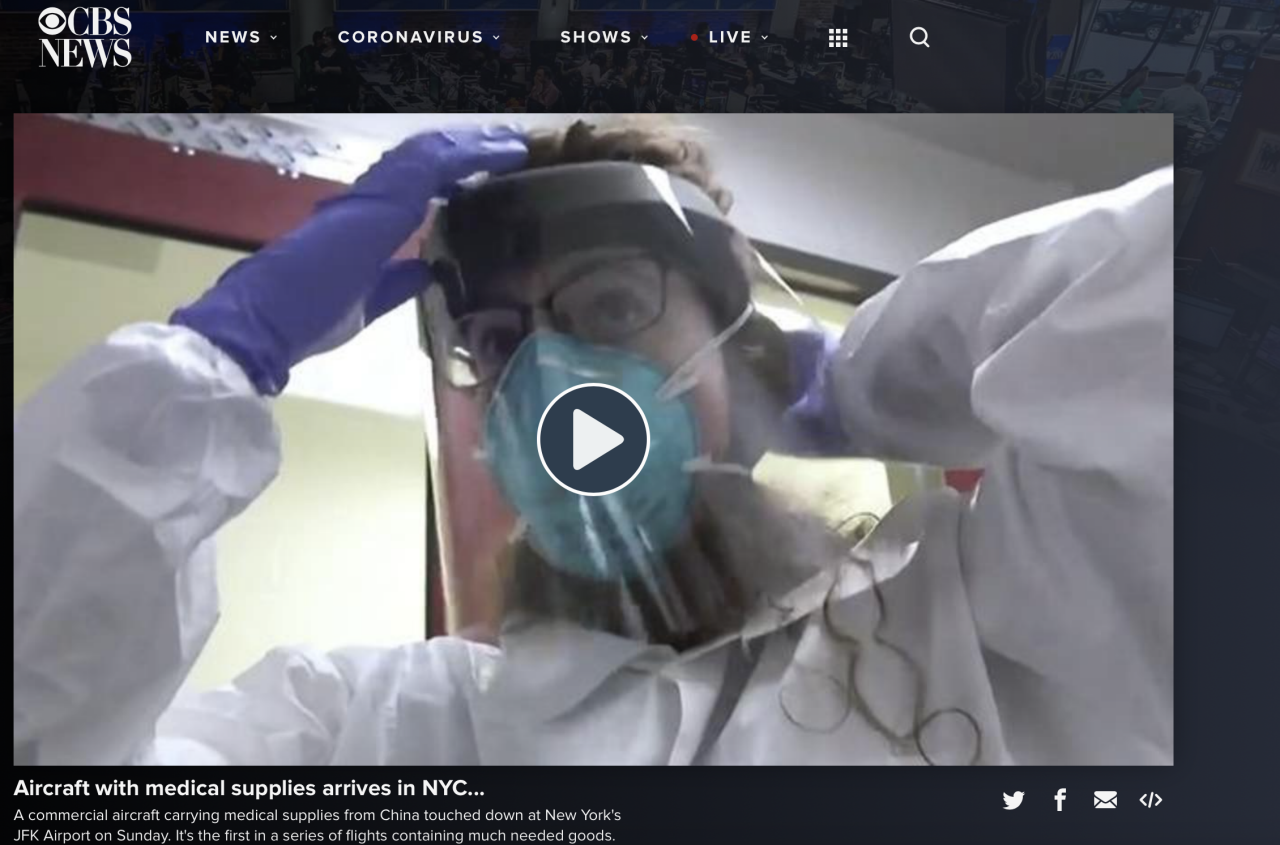The height and width of the screenshot is (845, 1280).
Task: Open the Live menu
Action: point(729,37)
